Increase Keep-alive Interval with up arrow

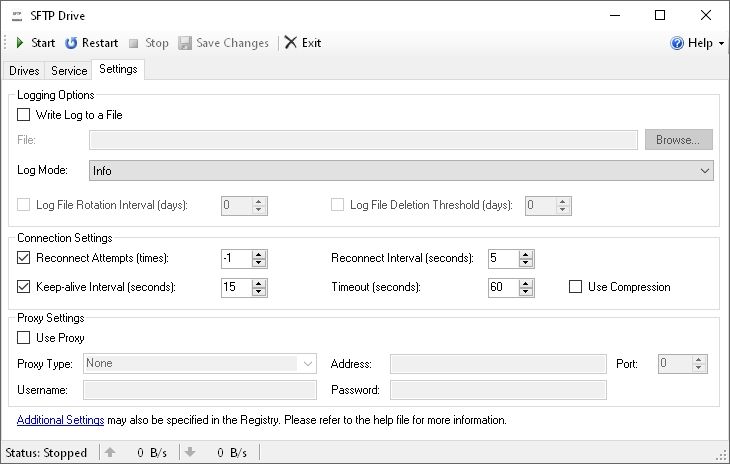[x=259, y=283]
